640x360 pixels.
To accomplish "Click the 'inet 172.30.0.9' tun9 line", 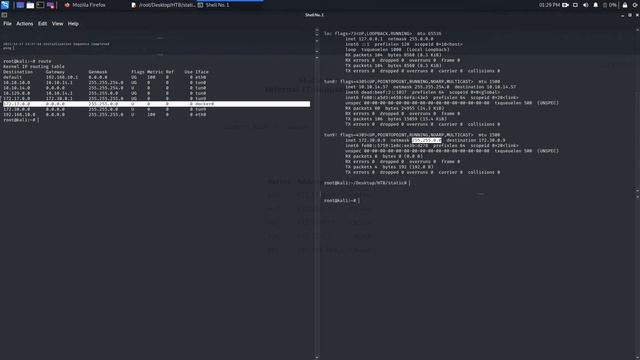I will (x=425, y=140).
